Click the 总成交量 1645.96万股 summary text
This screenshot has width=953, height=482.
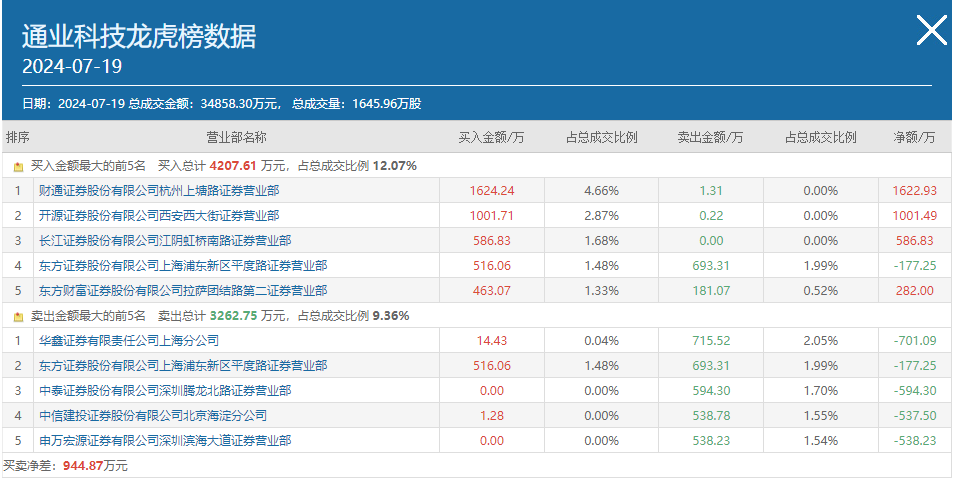357,104
